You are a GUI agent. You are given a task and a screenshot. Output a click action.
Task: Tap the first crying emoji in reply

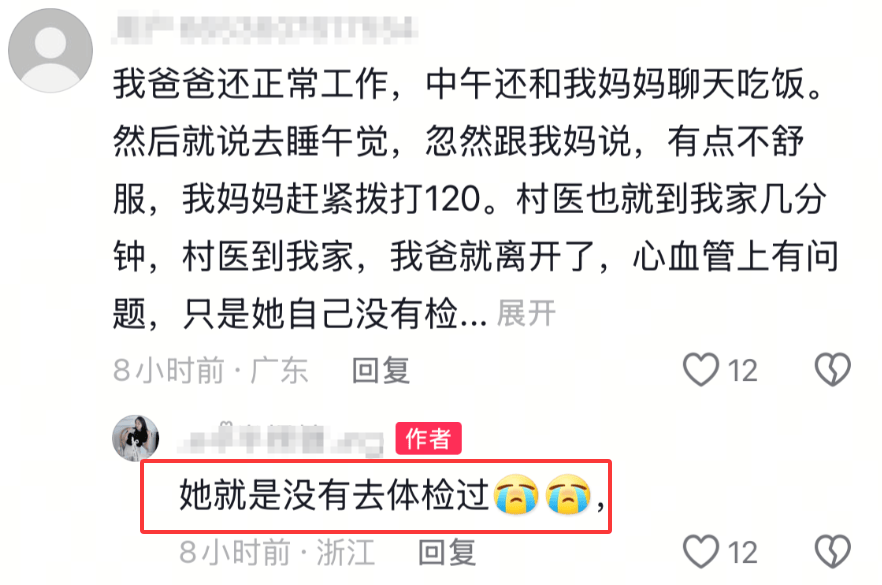(516, 494)
